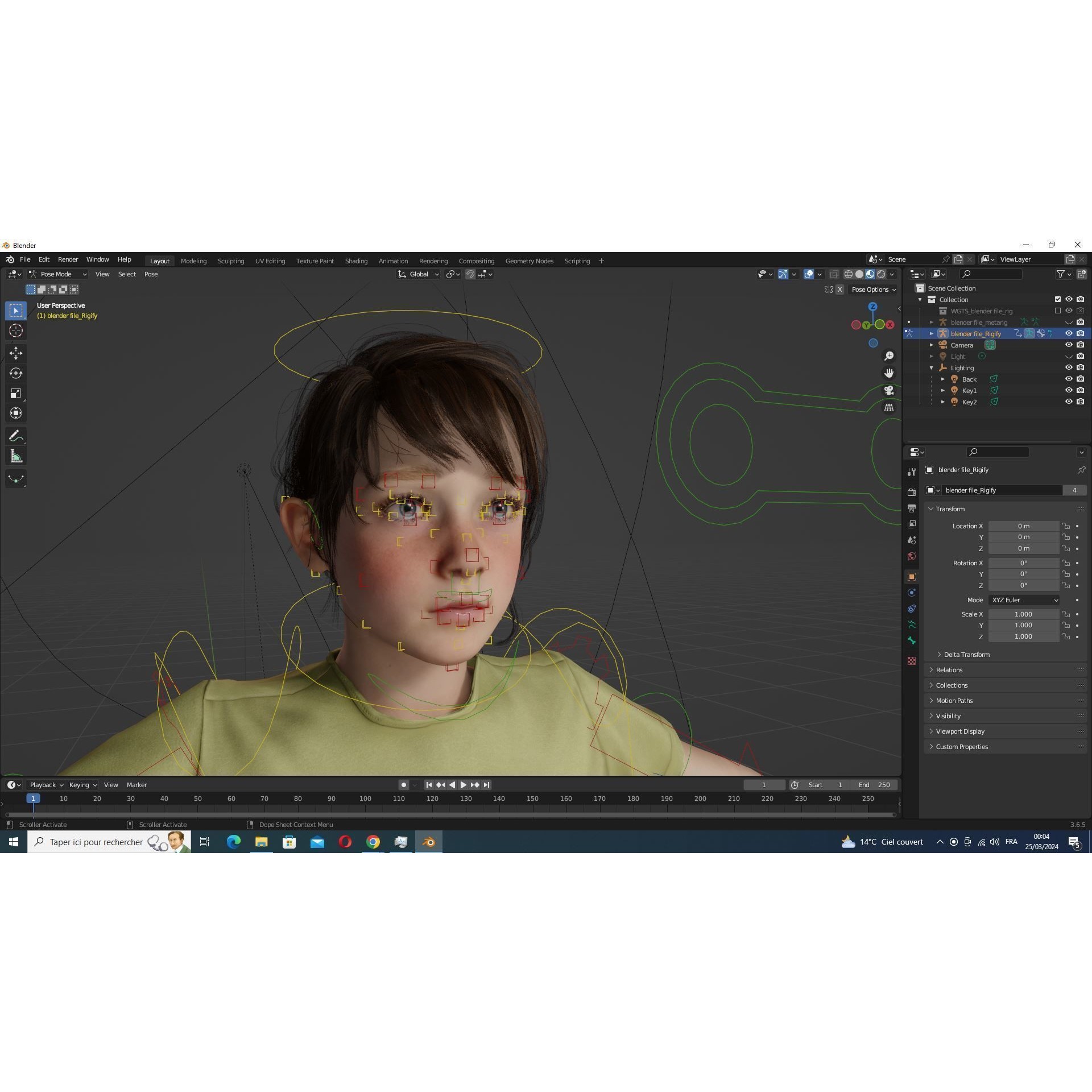This screenshot has width=1092, height=1092.
Task: Open the Pose Mode dropdown
Action: [x=58, y=274]
